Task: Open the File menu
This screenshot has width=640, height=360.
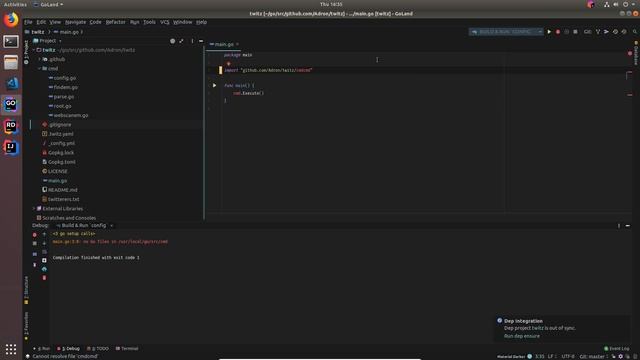Action: [28, 22]
